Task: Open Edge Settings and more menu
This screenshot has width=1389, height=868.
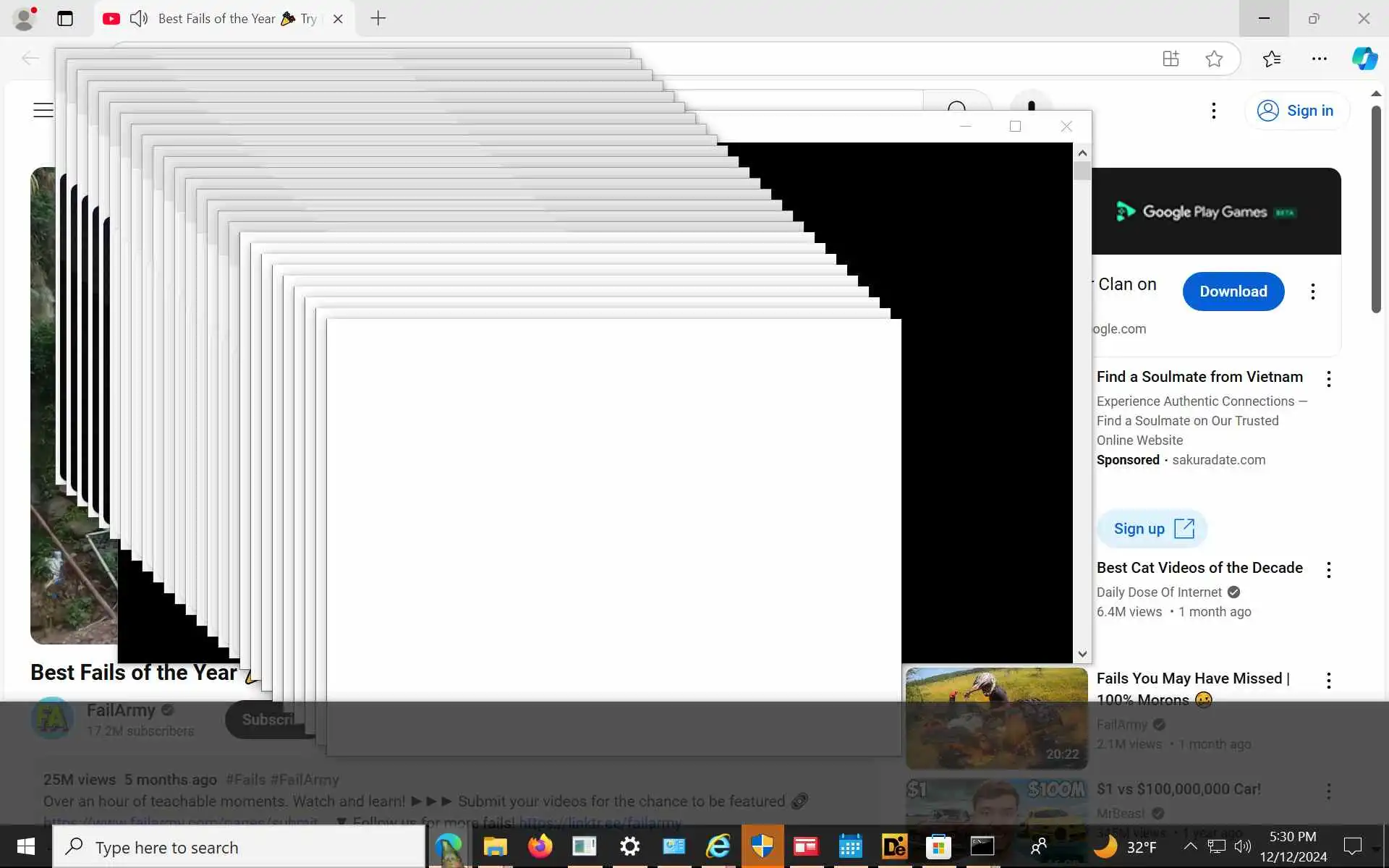Action: [x=1319, y=59]
